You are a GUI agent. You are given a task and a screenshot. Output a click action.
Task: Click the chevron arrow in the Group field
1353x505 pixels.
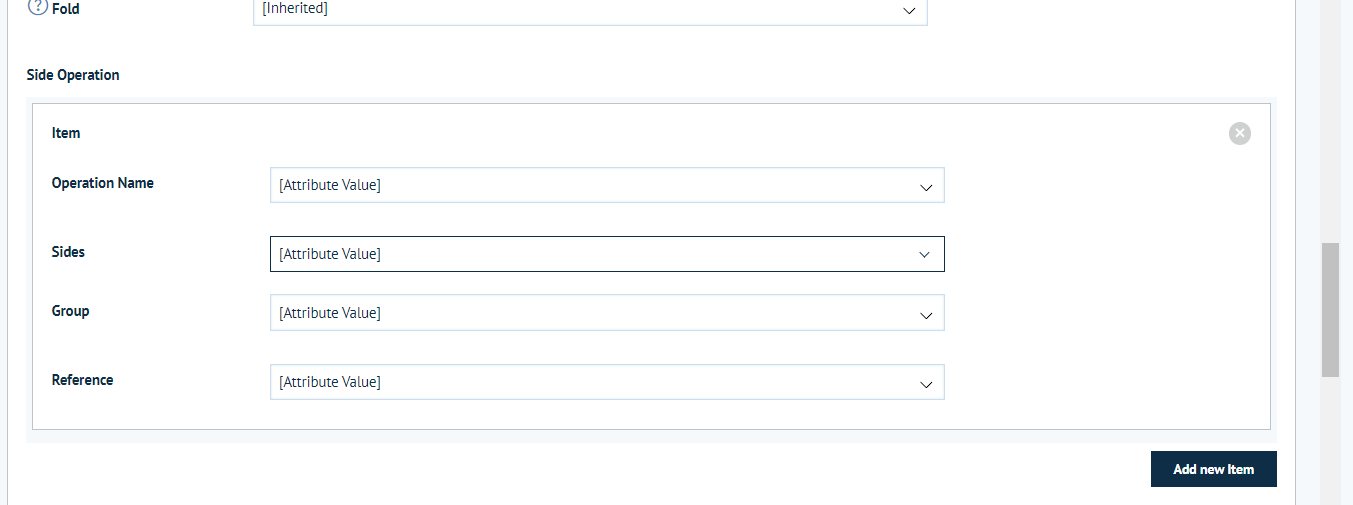tap(926, 314)
